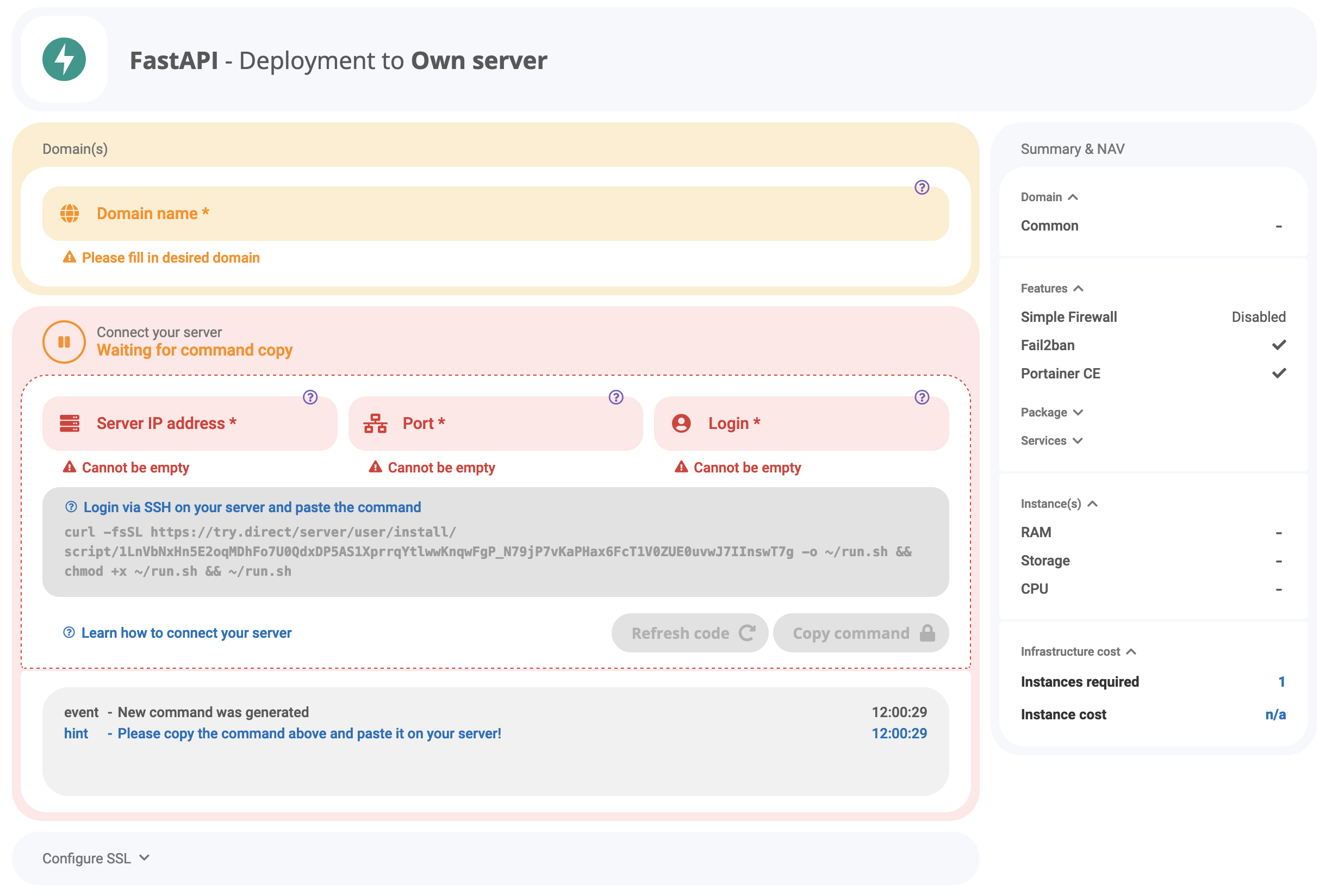Click warning icon next to desired domain message
Viewport: 1332px width, 896px height.
69,257
